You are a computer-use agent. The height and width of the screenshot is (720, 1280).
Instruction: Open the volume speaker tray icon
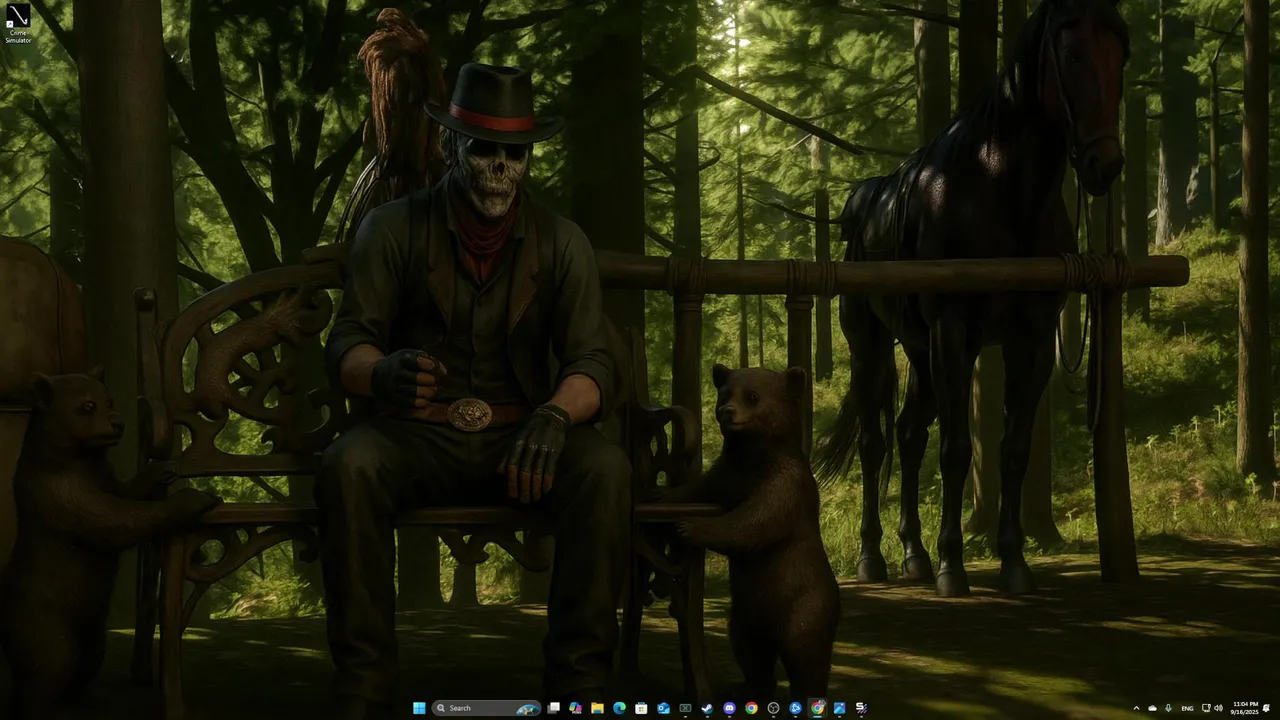click(1218, 708)
